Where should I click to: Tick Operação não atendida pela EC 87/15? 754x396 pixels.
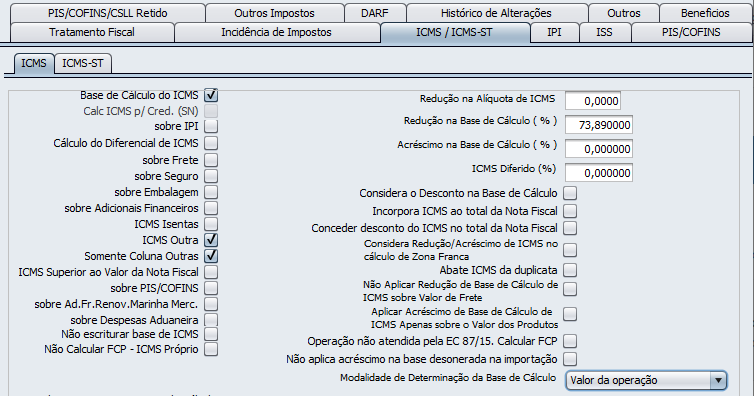(x=570, y=341)
